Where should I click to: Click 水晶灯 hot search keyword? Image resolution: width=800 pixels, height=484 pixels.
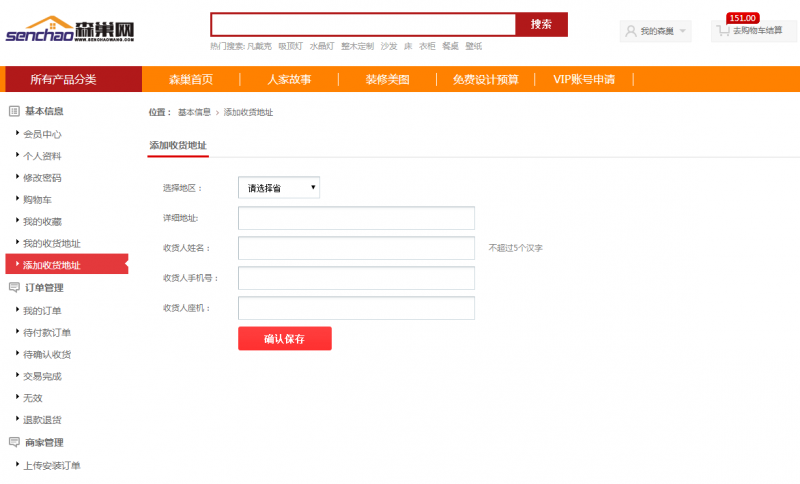point(321,46)
